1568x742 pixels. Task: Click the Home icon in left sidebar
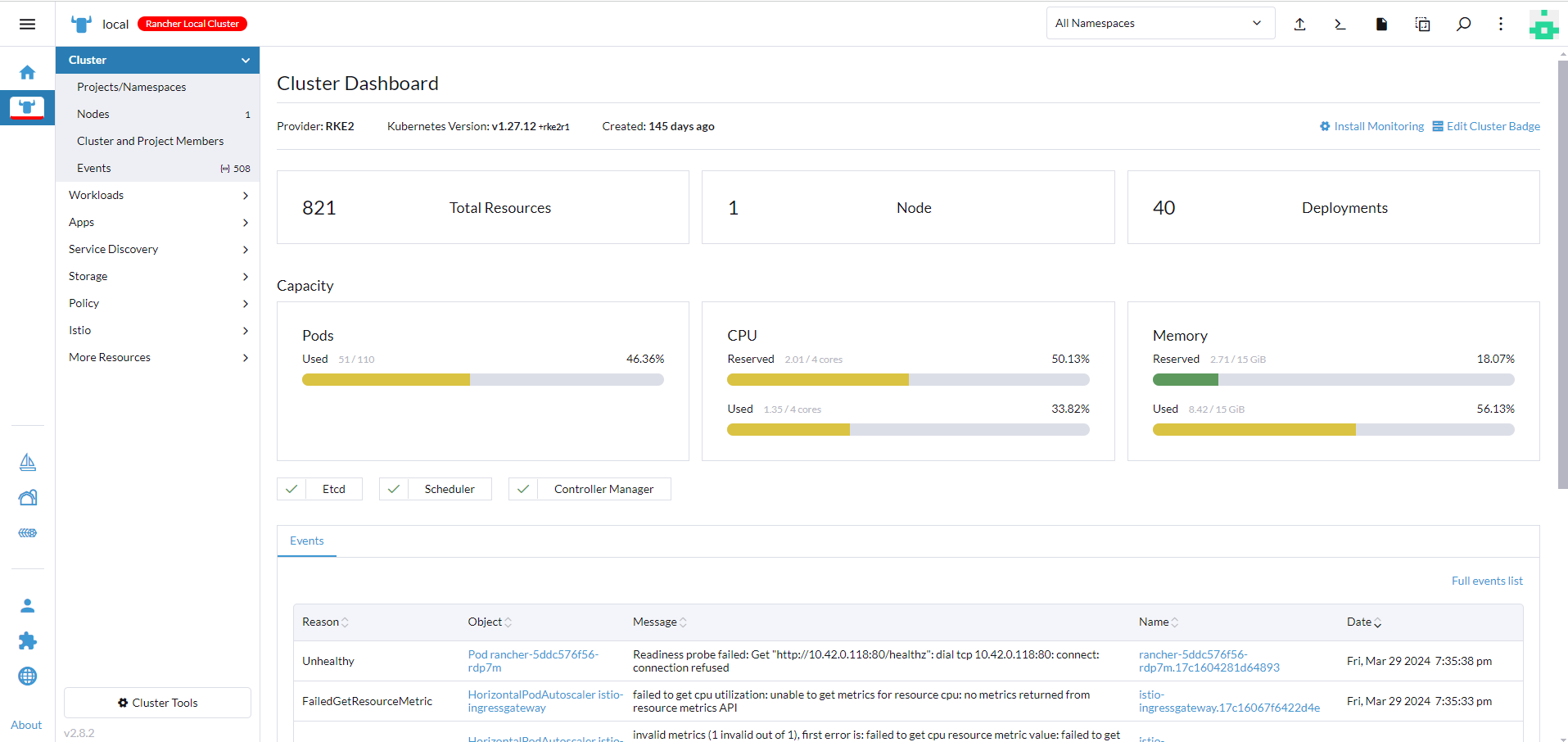click(x=27, y=72)
